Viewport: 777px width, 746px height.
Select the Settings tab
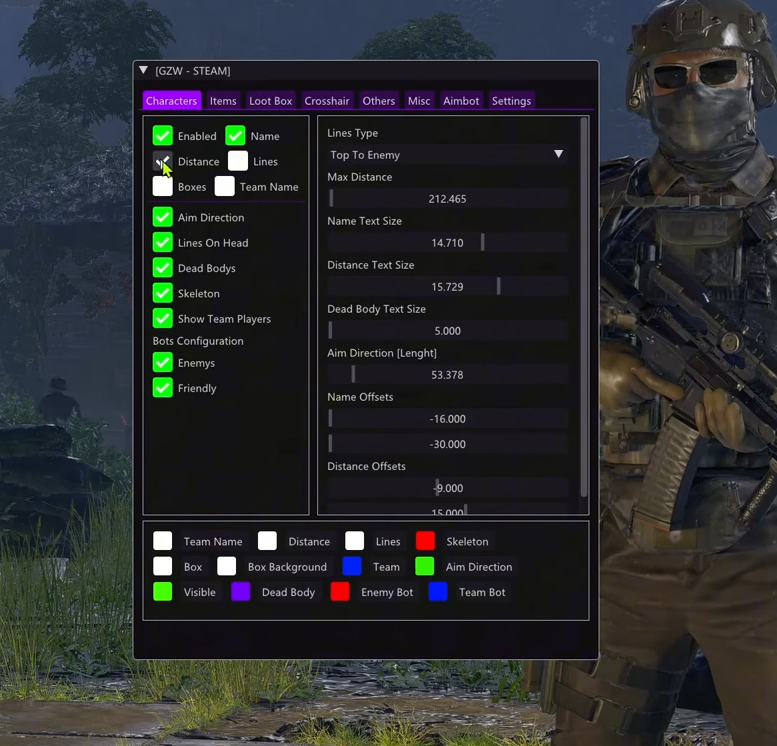pos(511,101)
